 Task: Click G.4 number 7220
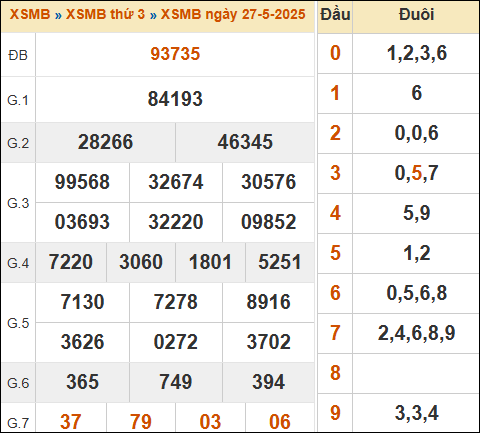(71, 262)
